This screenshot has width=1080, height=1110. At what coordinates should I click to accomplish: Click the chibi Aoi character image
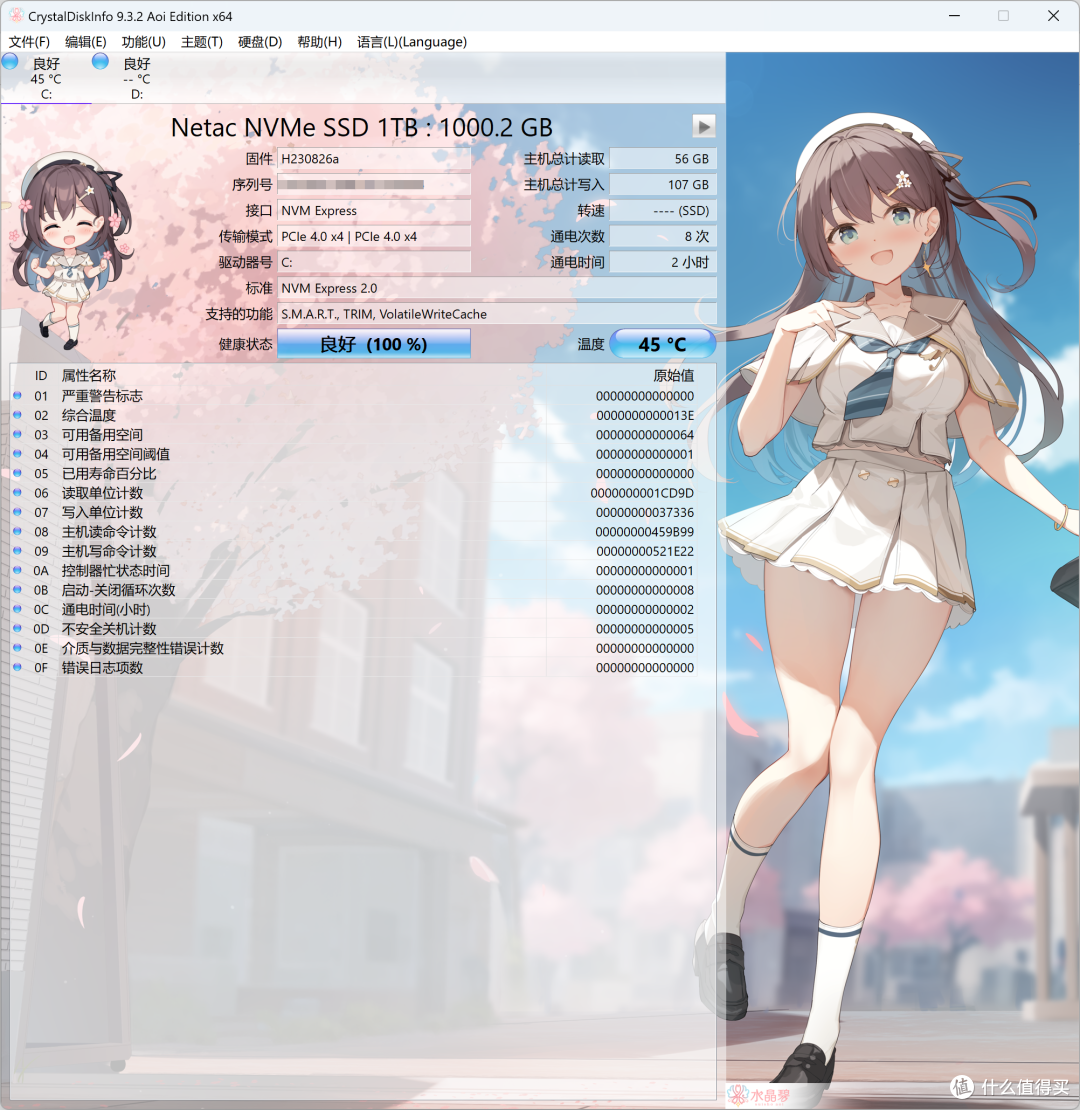coord(69,251)
